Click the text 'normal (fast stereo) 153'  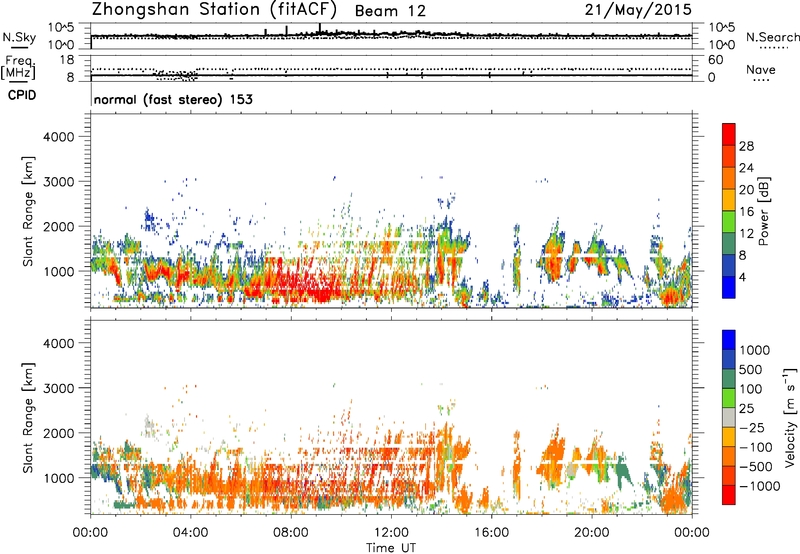tap(173, 99)
